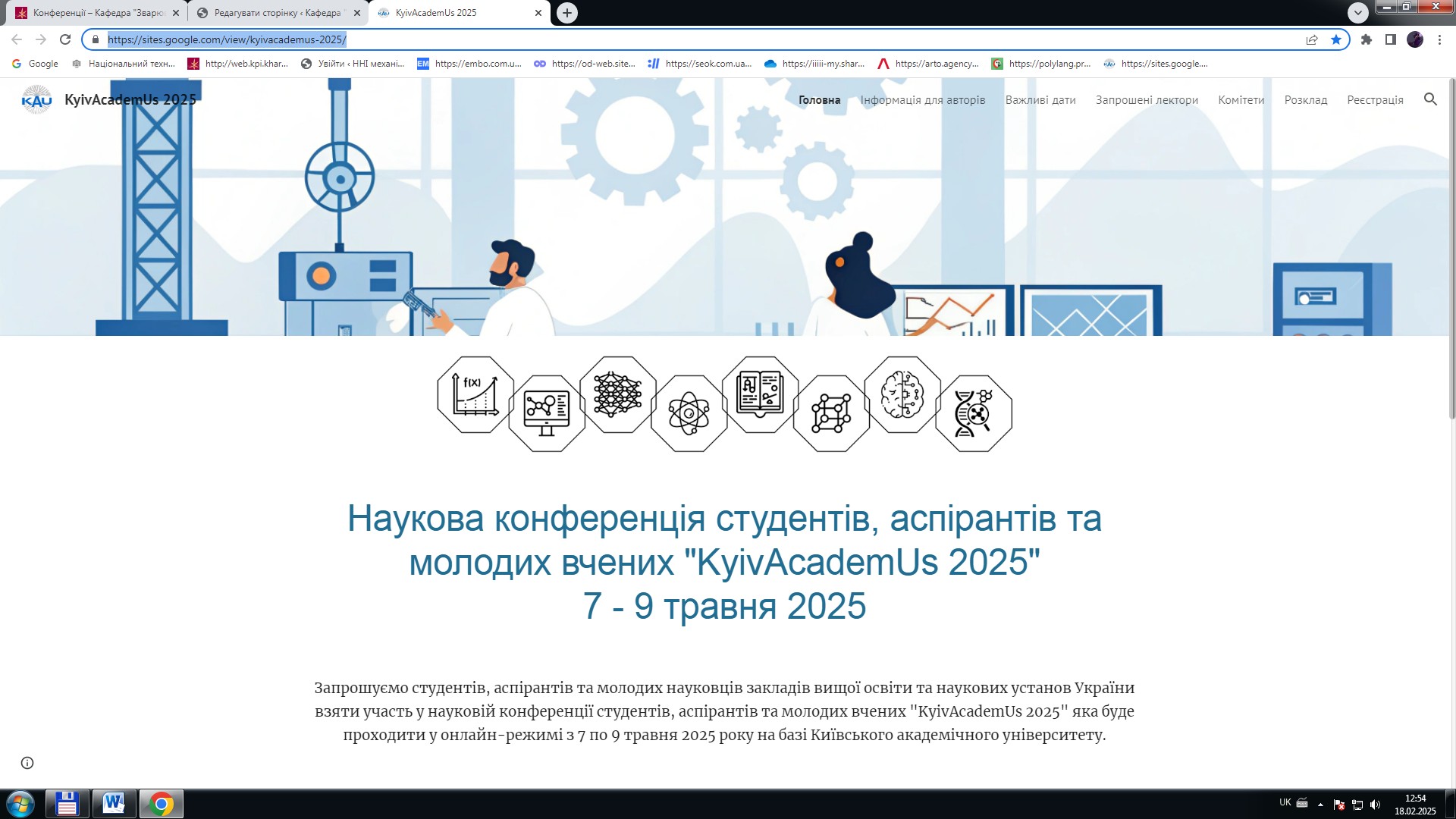The width and height of the screenshot is (1456, 819).
Task: Click the keyboard tray icon
Action: (1302, 802)
